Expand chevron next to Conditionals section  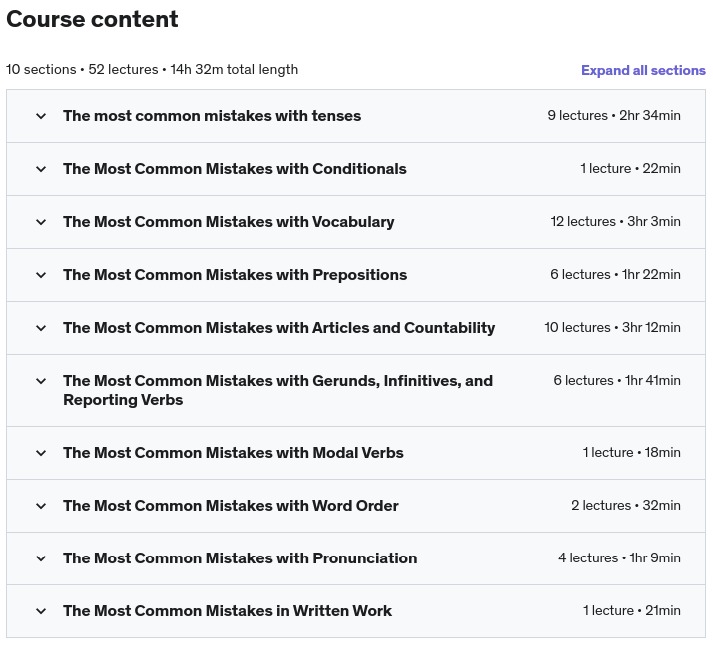[x=41, y=169]
